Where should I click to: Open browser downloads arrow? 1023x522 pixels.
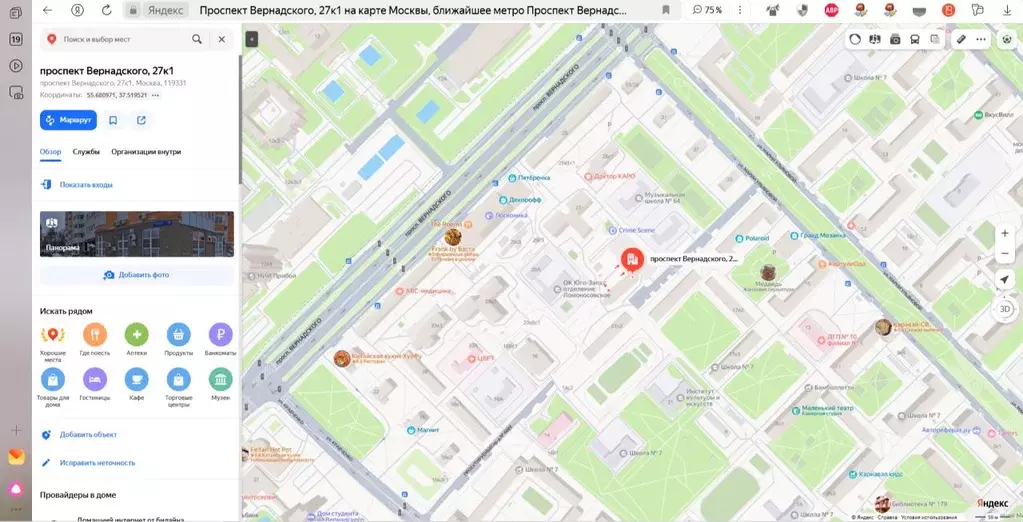point(1007,10)
